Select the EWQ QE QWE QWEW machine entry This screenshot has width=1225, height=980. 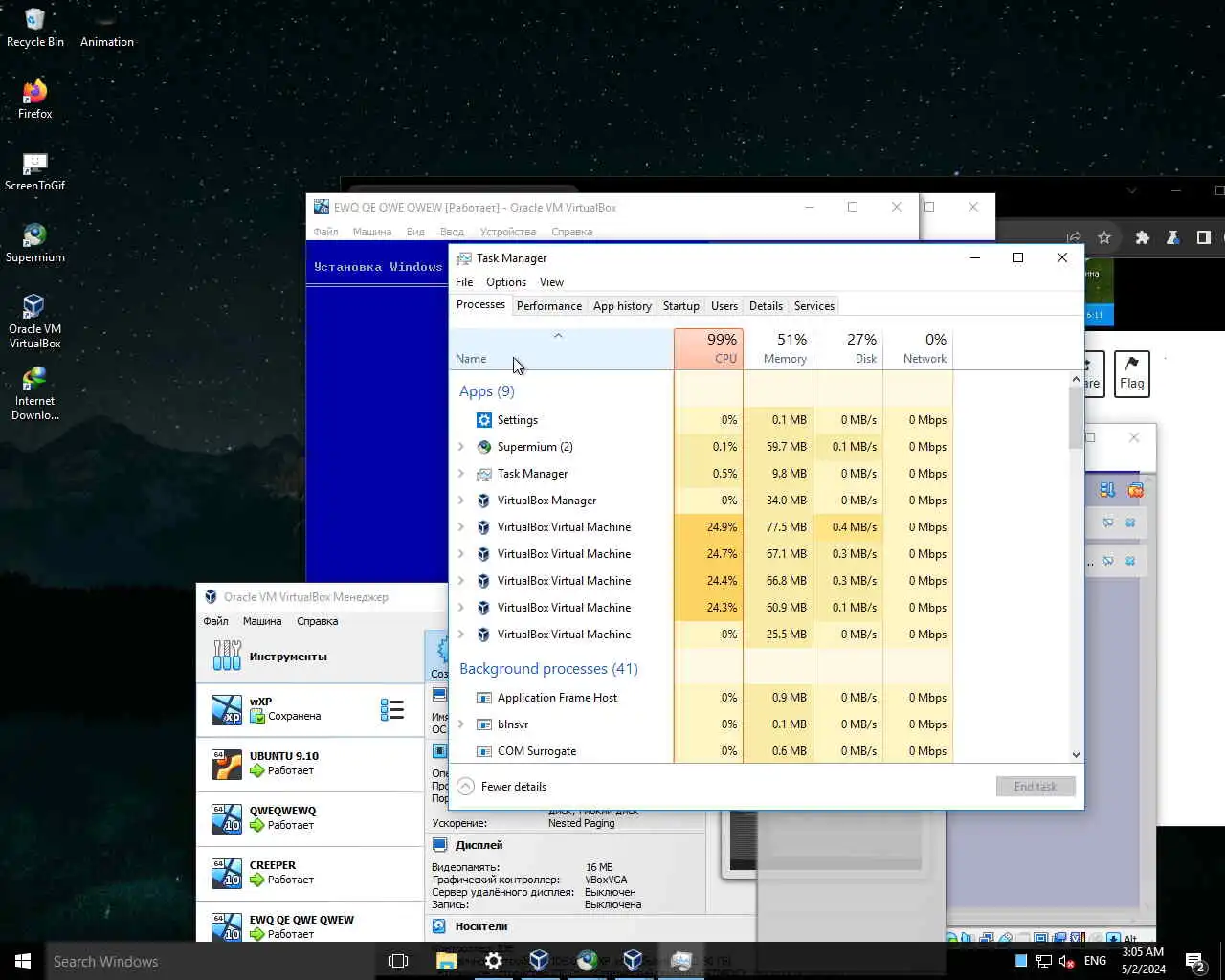coord(310,923)
